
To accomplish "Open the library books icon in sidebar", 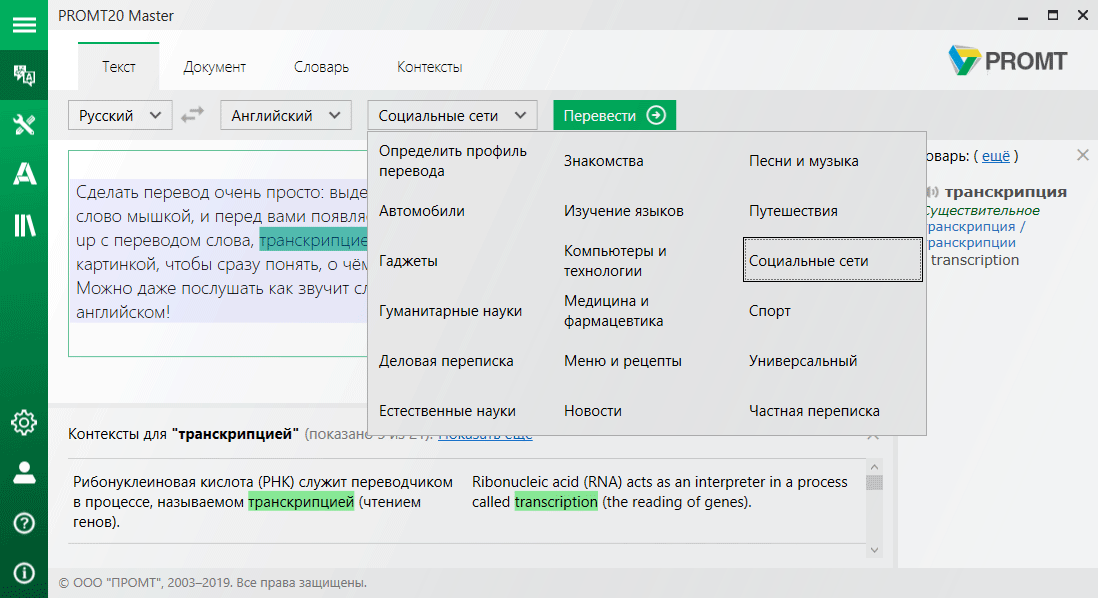I will [x=24, y=225].
